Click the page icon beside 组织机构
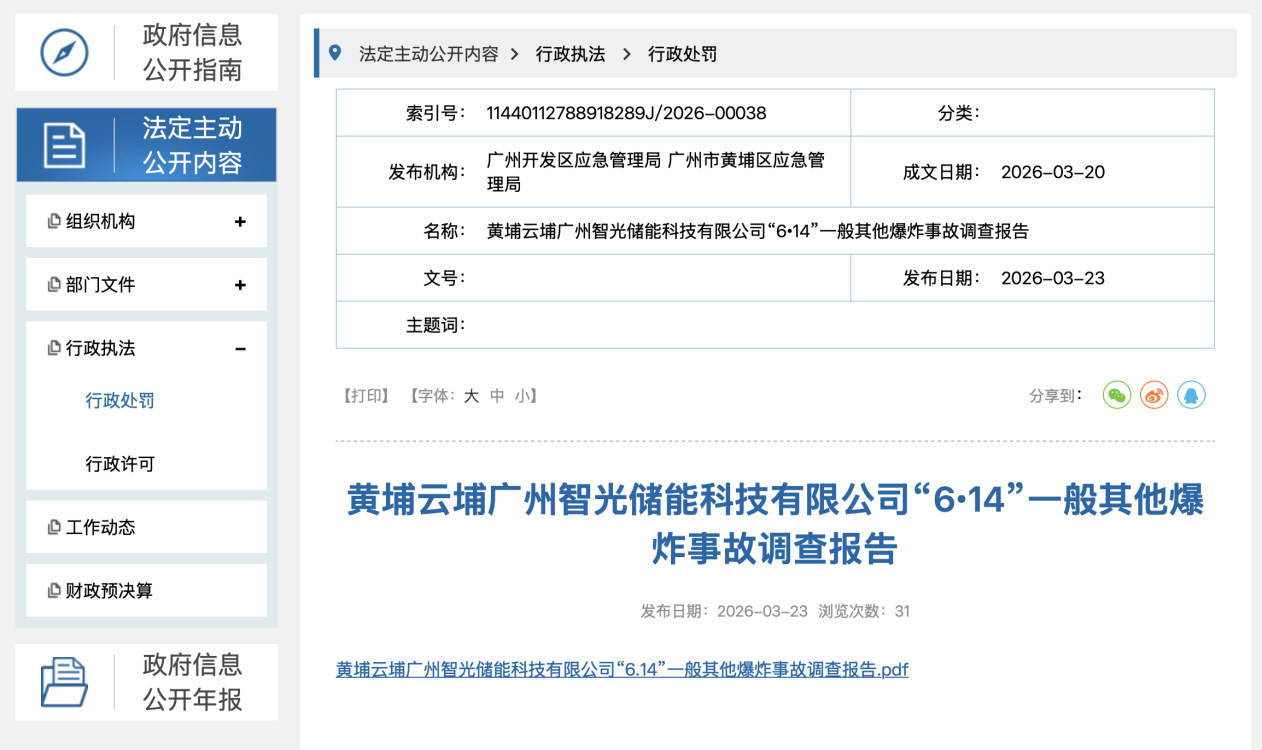This screenshot has width=1262, height=750. click(x=57, y=221)
